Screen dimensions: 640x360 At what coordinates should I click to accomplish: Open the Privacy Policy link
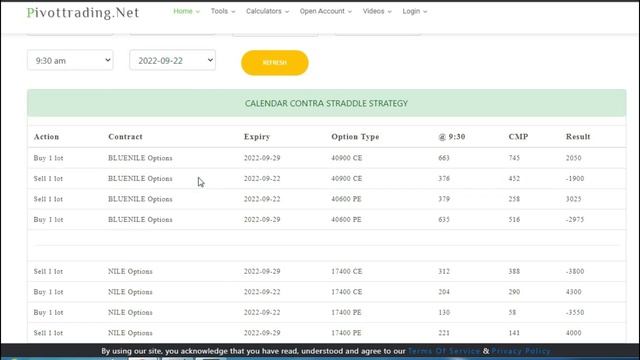pos(521,351)
